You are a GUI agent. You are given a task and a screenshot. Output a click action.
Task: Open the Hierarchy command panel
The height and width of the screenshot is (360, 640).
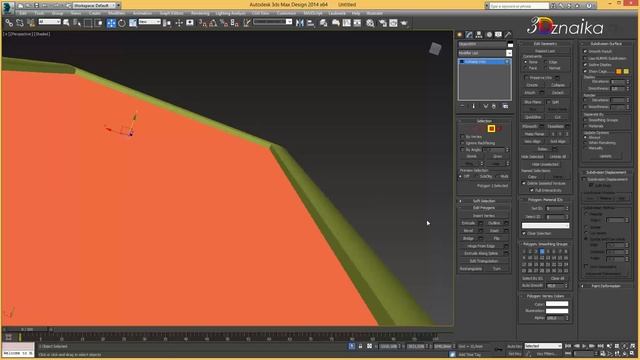(479, 35)
